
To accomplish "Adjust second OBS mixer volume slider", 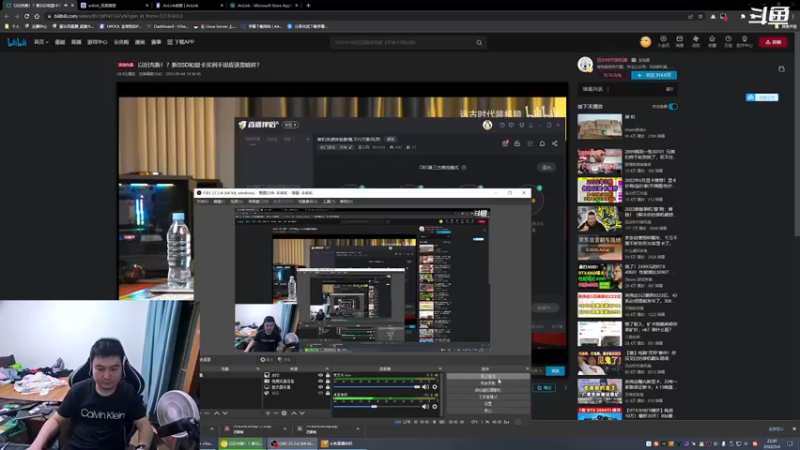I will pyautogui.click(x=377, y=407).
